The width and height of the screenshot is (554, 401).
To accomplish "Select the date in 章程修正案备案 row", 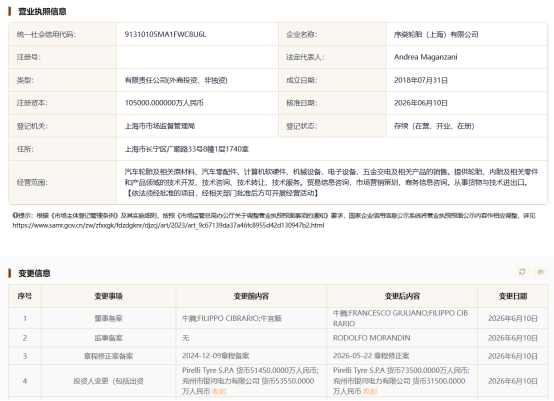I will point(513,356).
